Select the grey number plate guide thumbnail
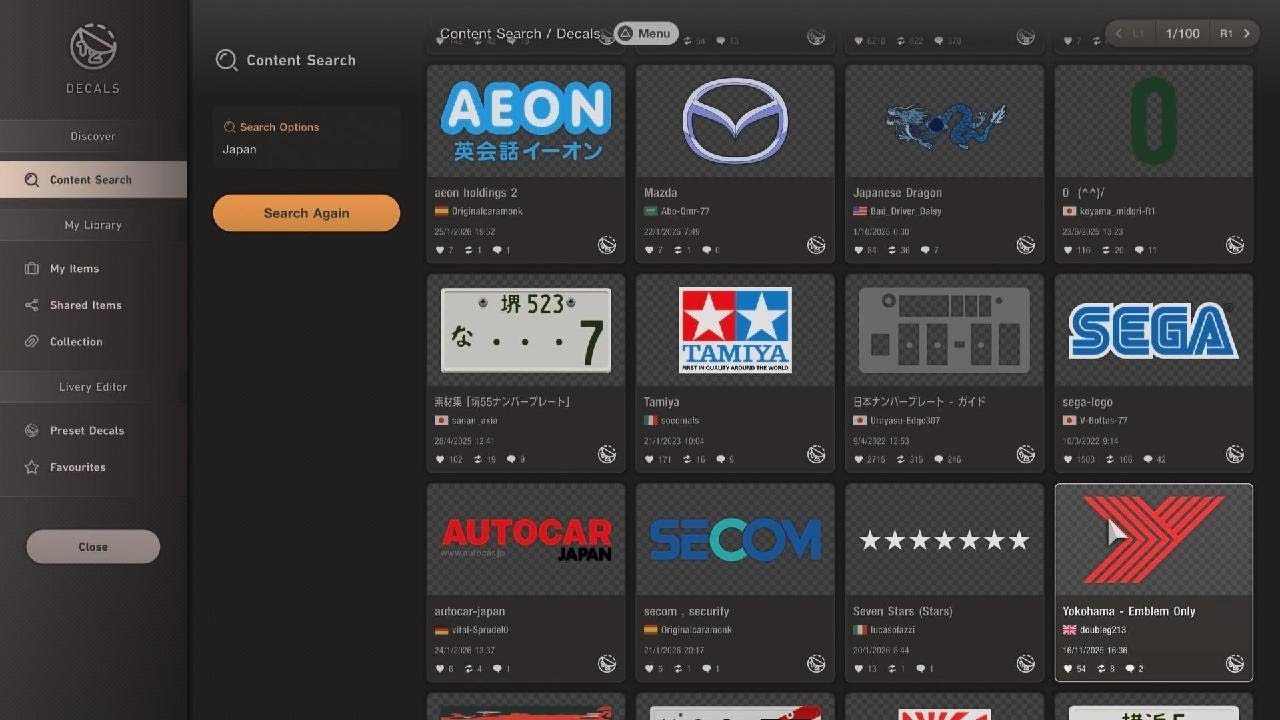1280x720 pixels. point(945,331)
